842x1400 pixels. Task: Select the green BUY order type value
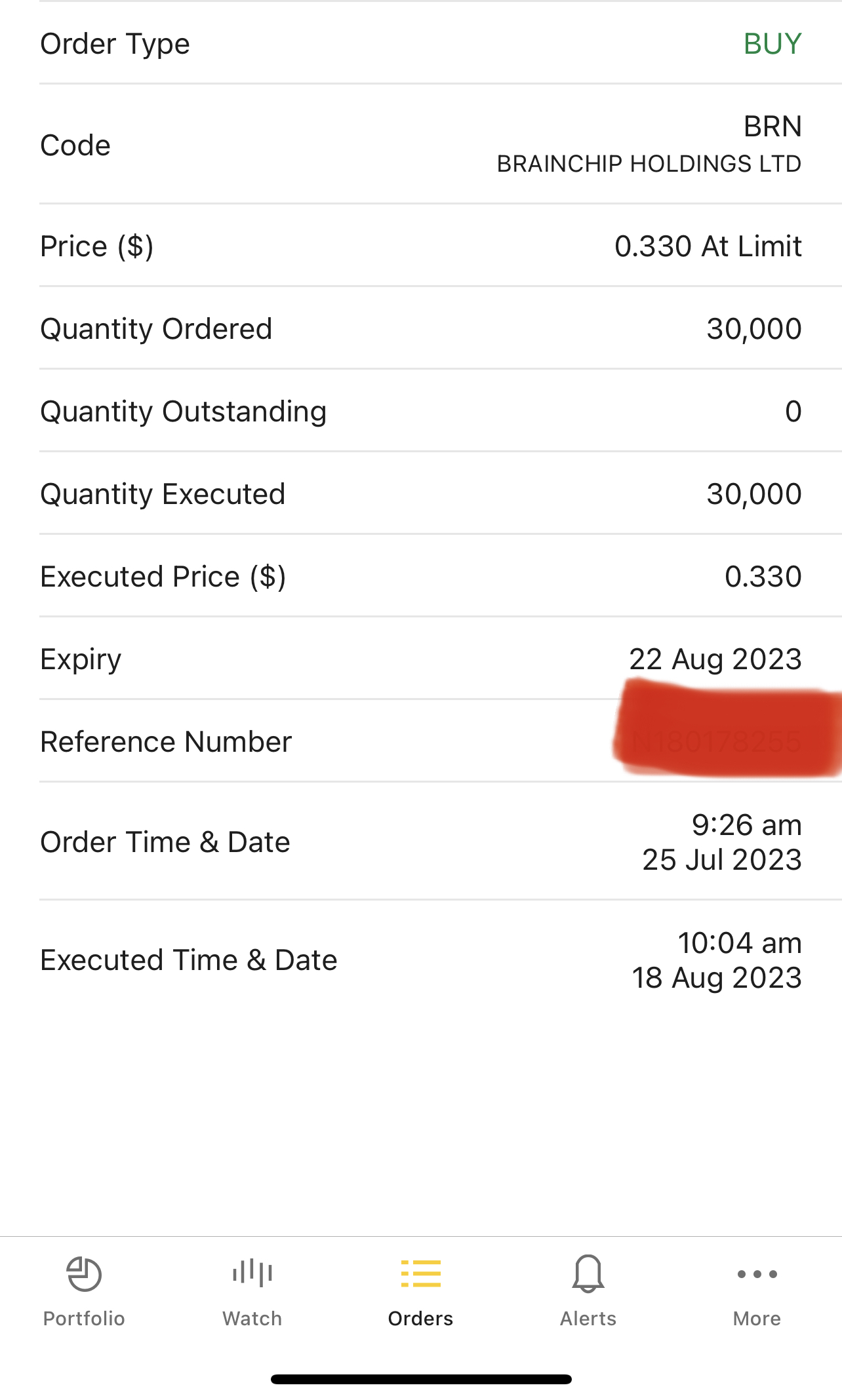(x=772, y=44)
